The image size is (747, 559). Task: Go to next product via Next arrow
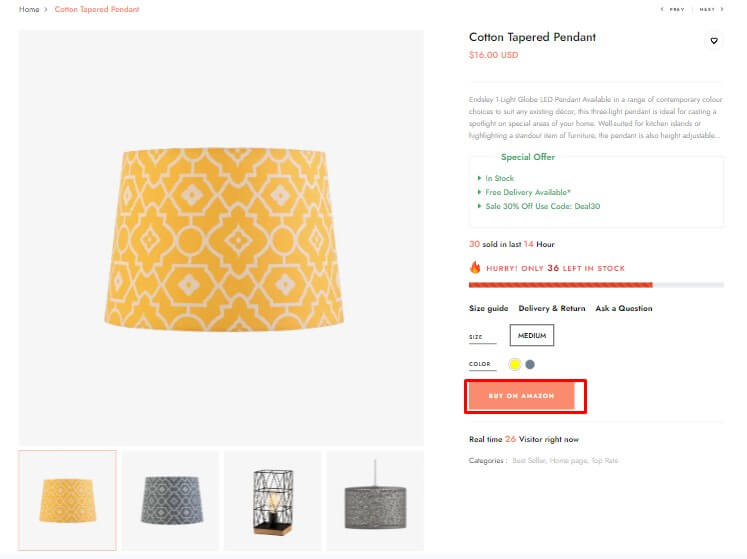pyautogui.click(x=710, y=9)
